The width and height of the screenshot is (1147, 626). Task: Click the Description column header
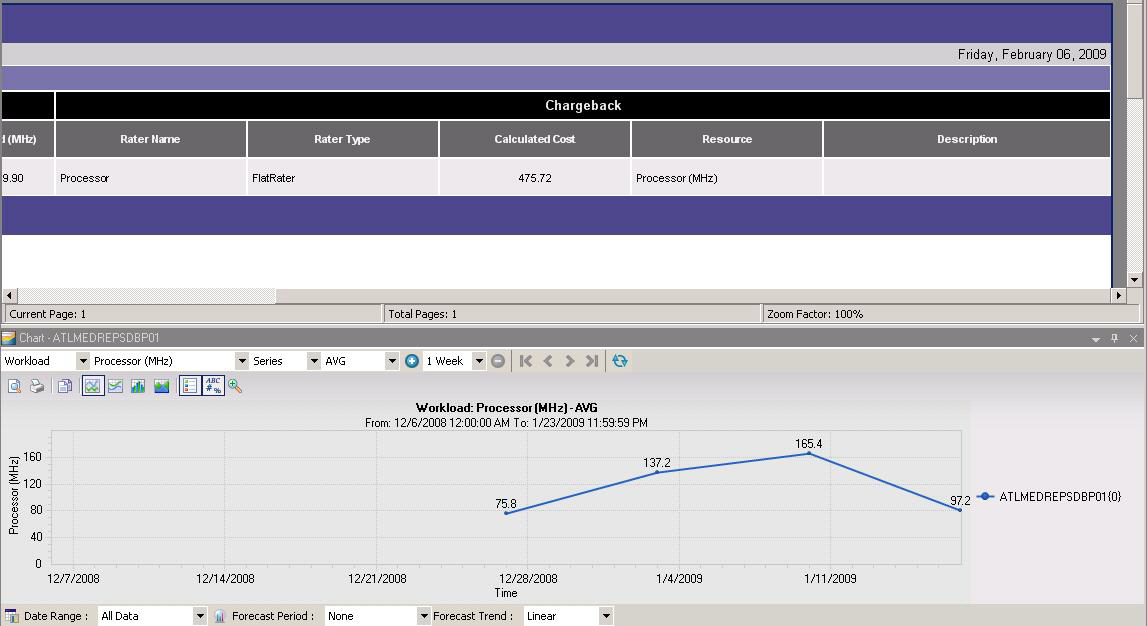point(967,139)
